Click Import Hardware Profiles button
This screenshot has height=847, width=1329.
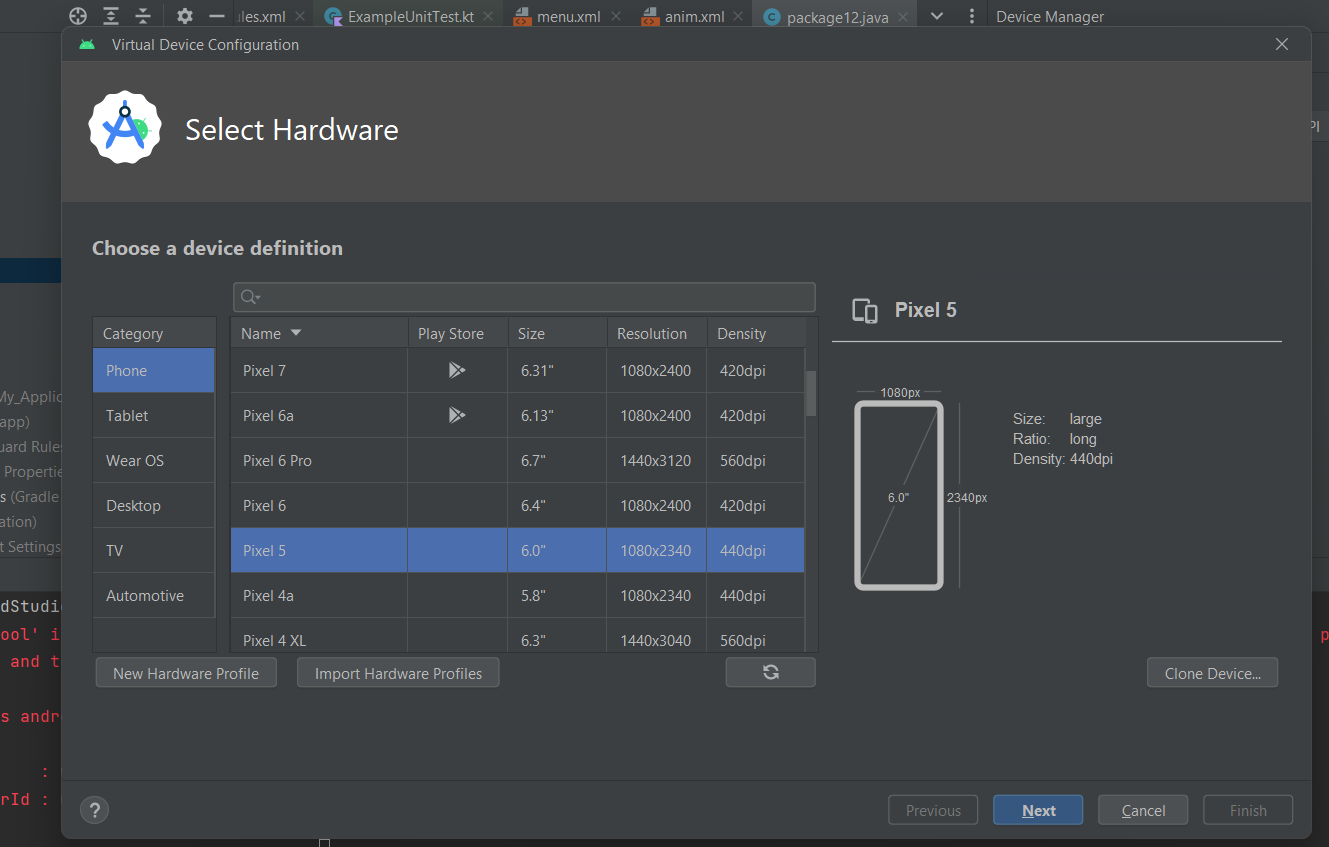(x=398, y=673)
